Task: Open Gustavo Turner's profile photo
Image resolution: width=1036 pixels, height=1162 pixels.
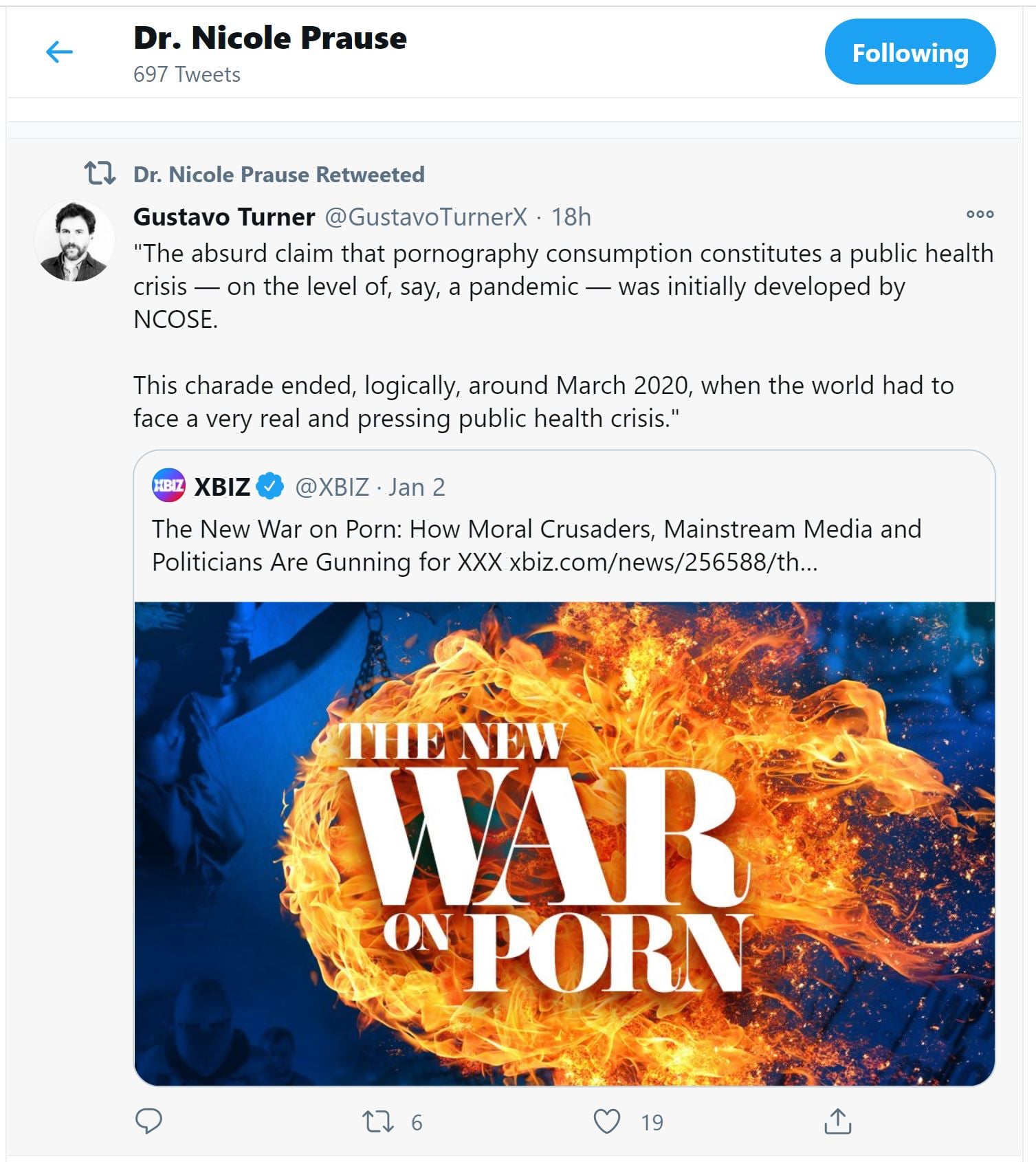Action: point(74,242)
